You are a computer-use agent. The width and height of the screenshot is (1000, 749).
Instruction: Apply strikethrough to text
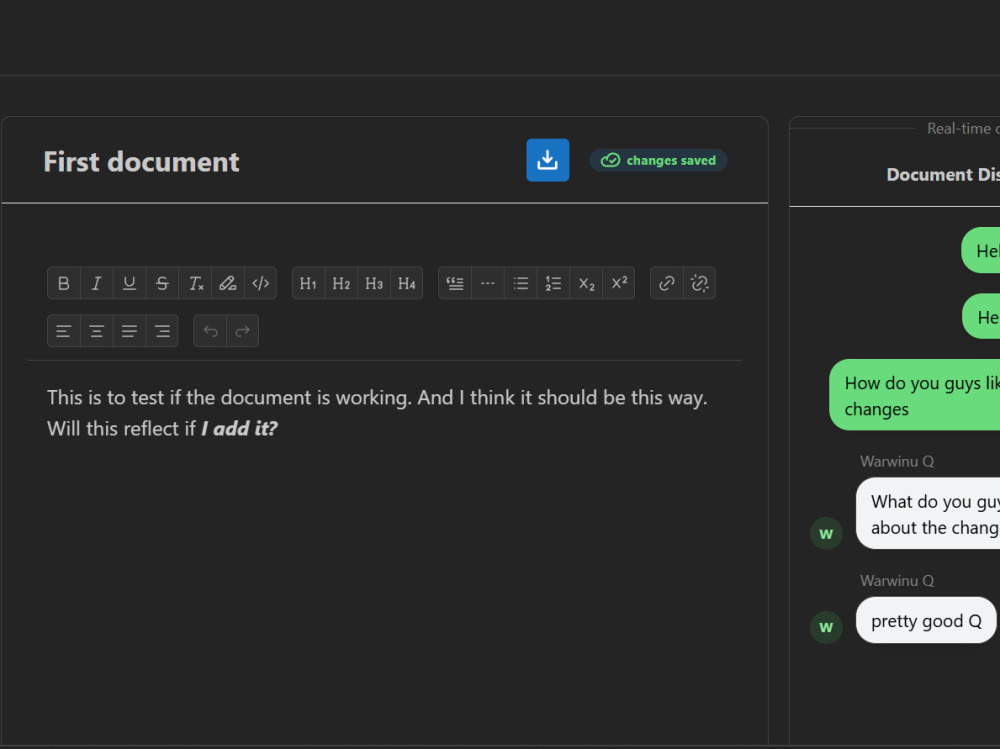click(x=162, y=283)
